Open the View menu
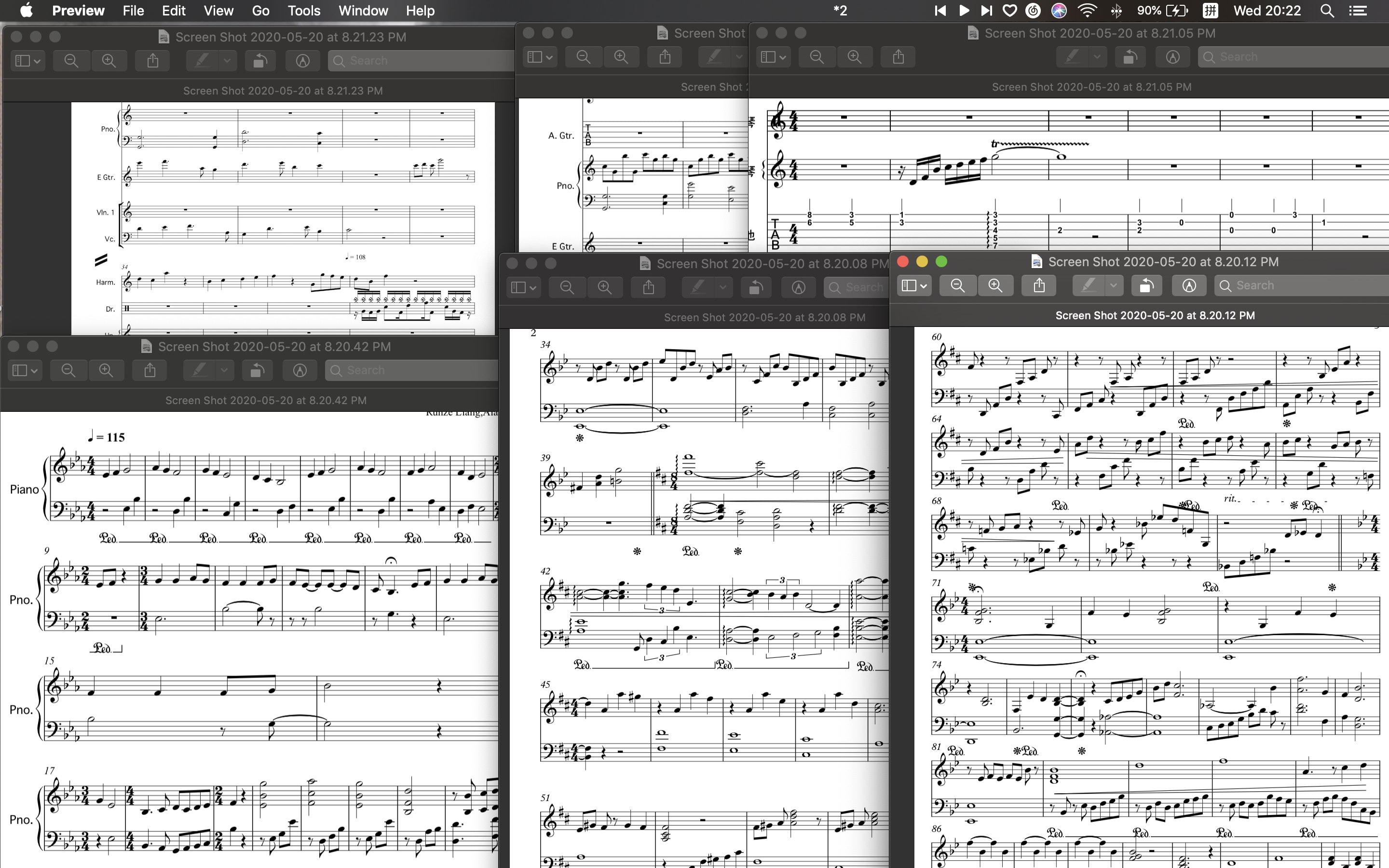Image resolution: width=1389 pixels, height=868 pixels. point(218,10)
